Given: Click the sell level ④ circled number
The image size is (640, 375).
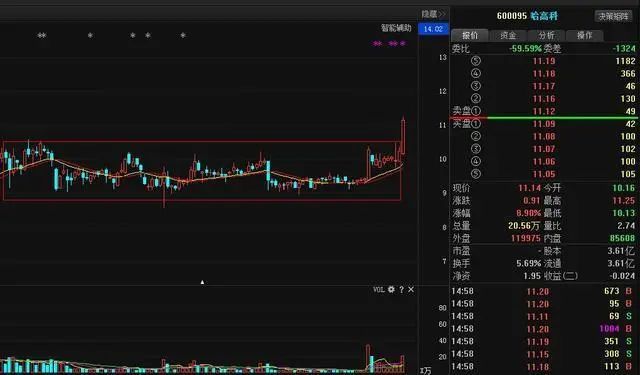Looking at the screenshot, I should [476, 73].
